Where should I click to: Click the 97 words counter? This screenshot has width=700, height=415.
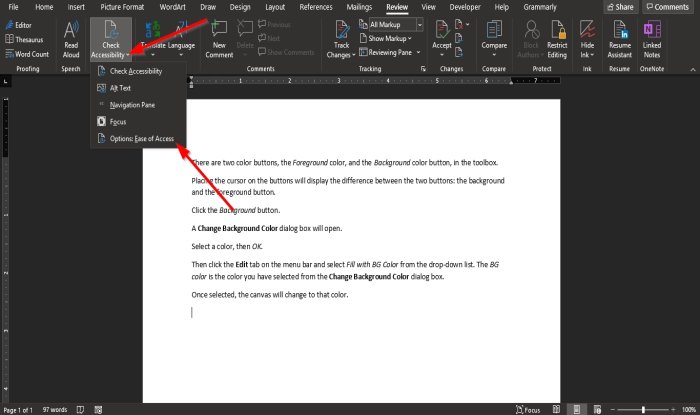(x=55, y=410)
